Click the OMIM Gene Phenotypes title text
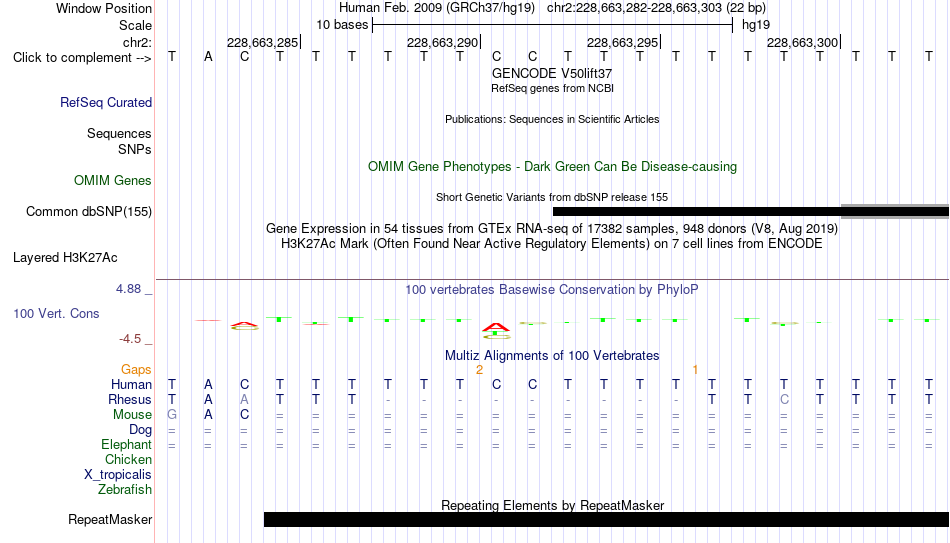Screen dimensions: 950x543 point(552,167)
